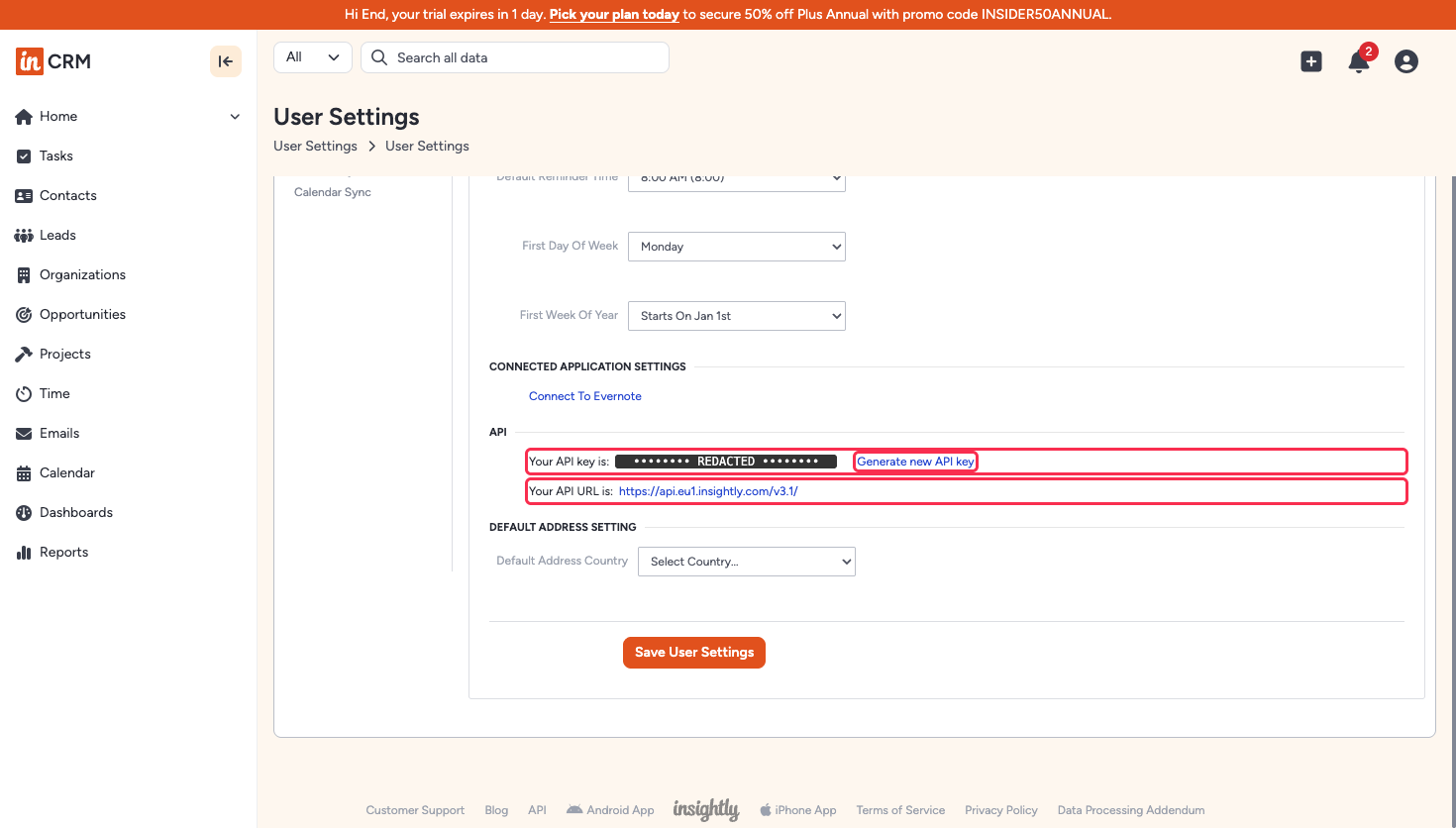
Task: Click the first User Settings breadcrumb
Action: tap(315, 147)
